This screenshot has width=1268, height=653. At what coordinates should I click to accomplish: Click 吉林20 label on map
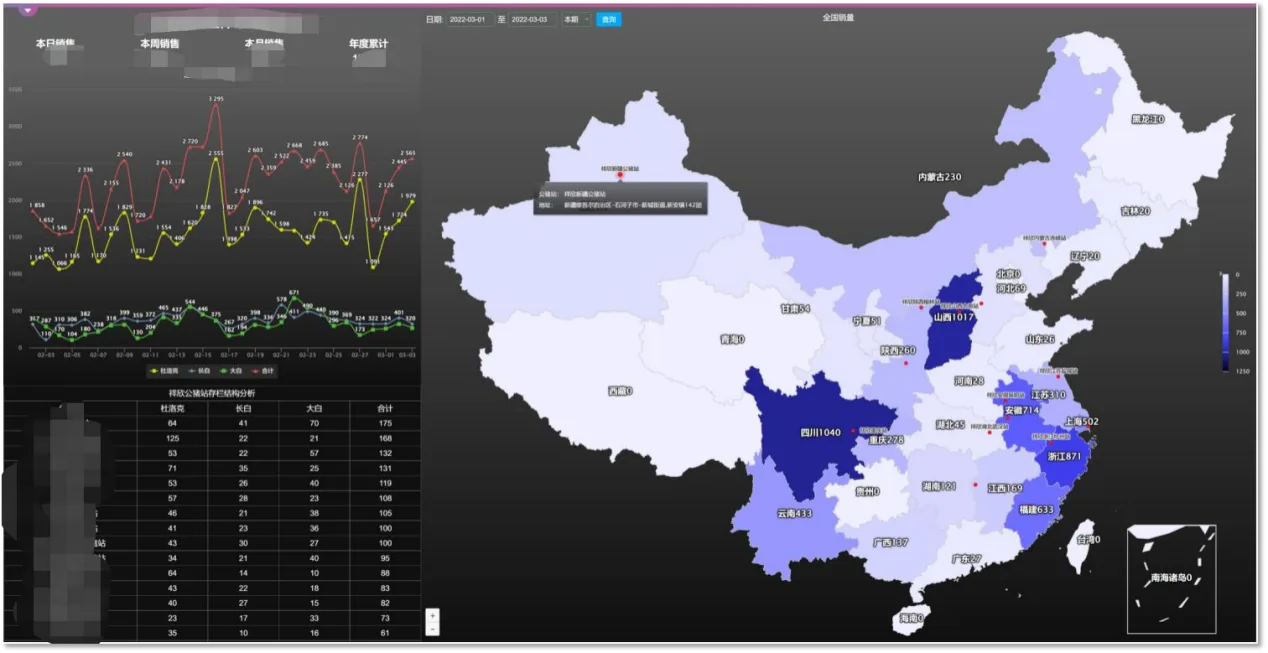tap(1136, 211)
